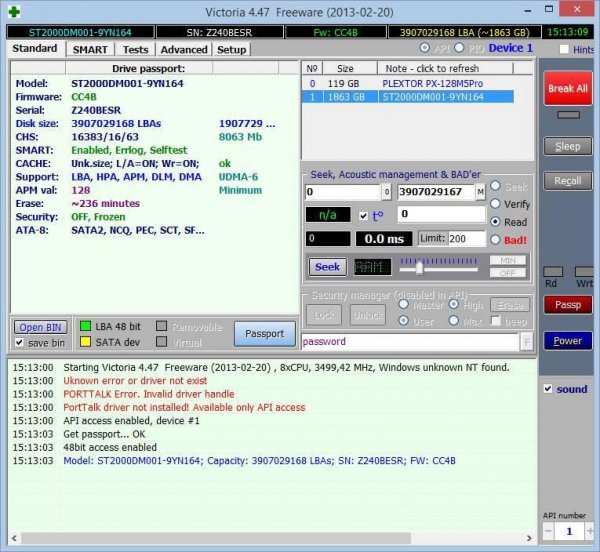Select the Bad! radio option

pos(495,239)
